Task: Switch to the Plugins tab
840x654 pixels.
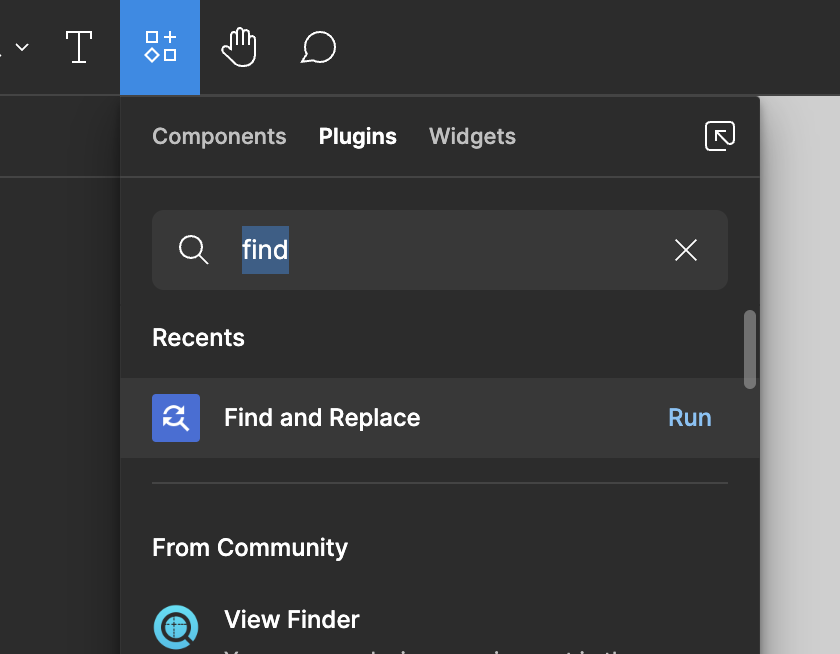Action: pyautogui.click(x=357, y=137)
